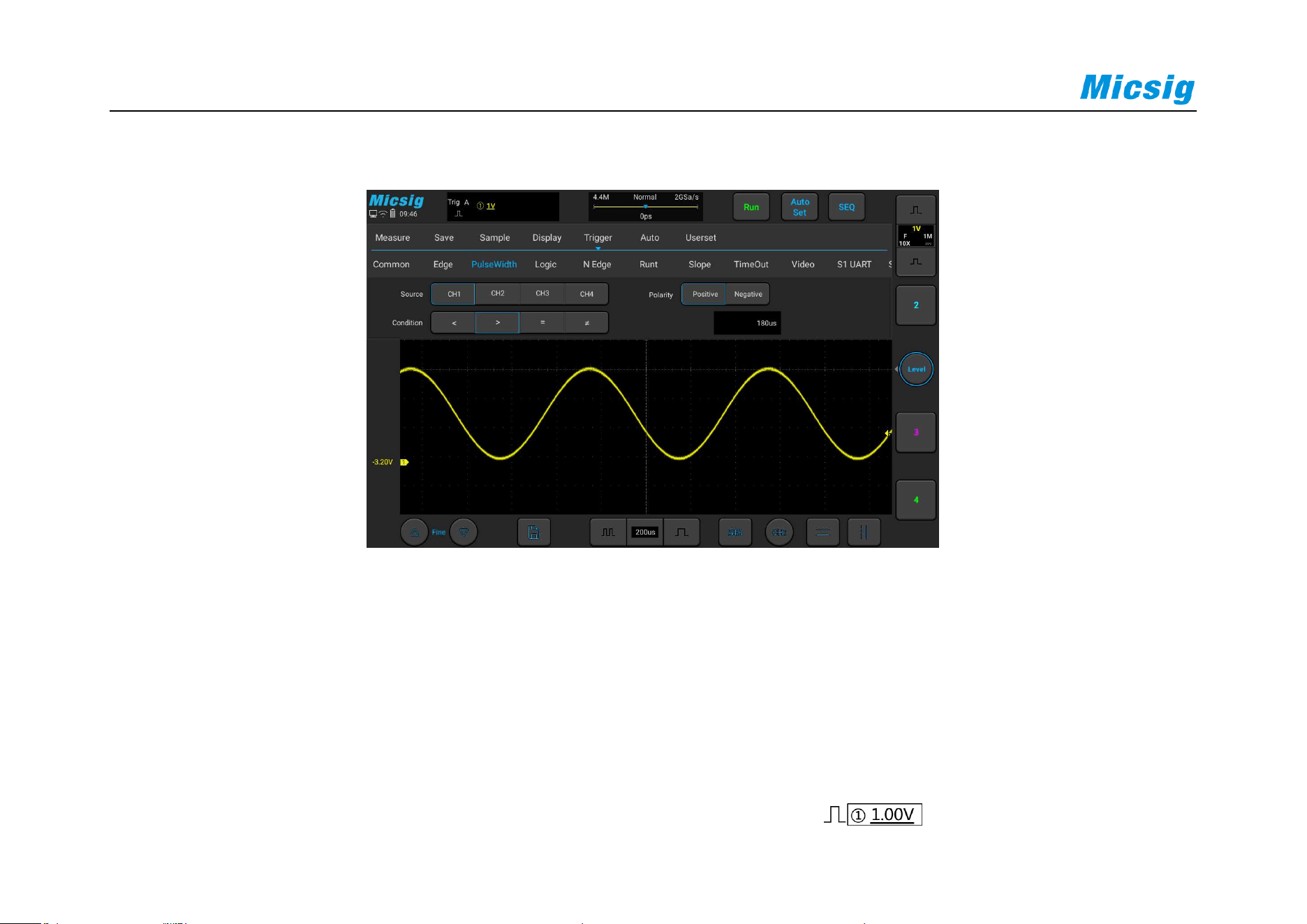Select the PulseWidth trigger tab
The width and height of the screenshot is (1307, 924).
click(494, 264)
